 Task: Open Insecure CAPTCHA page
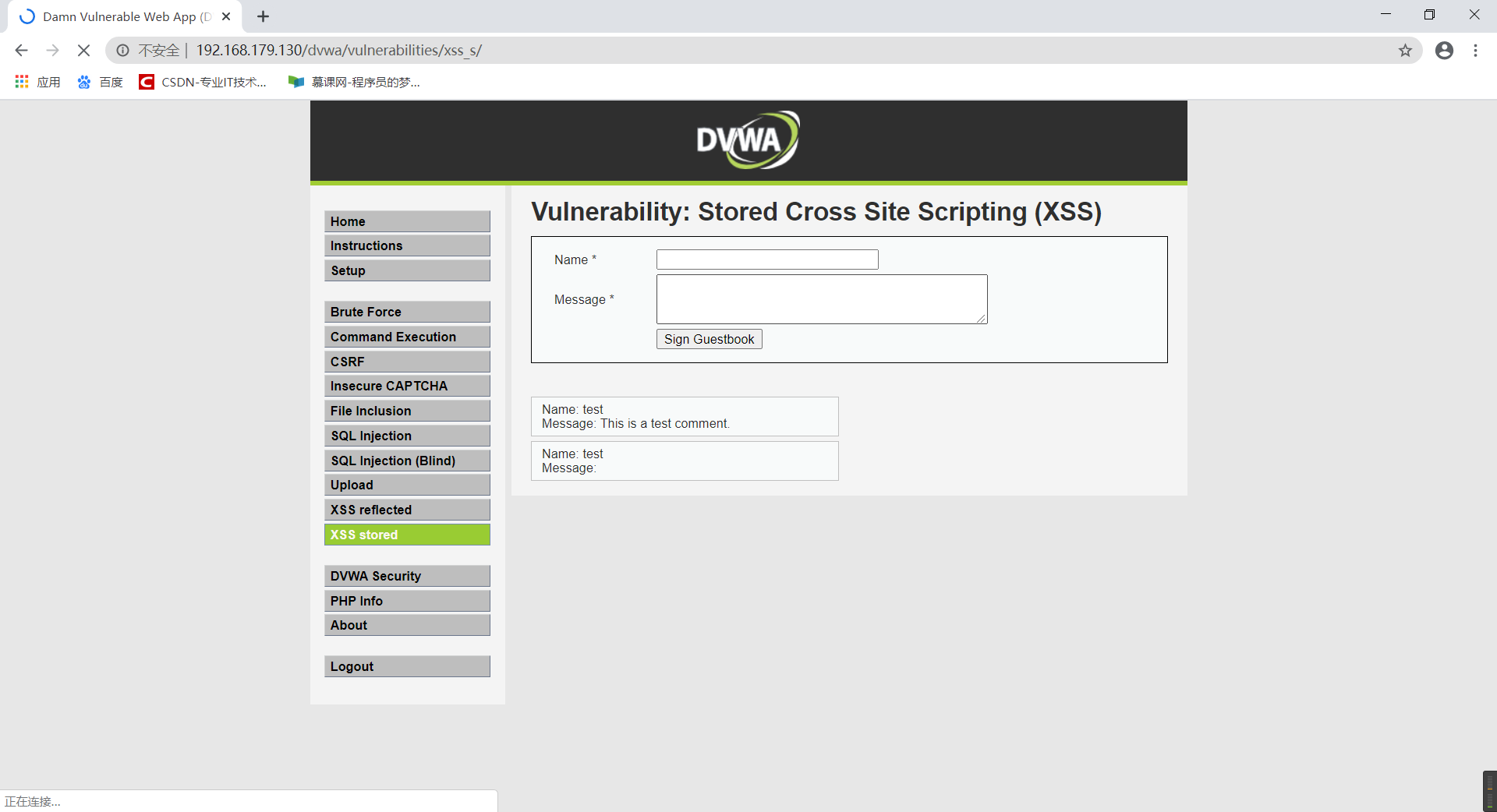click(x=407, y=386)
